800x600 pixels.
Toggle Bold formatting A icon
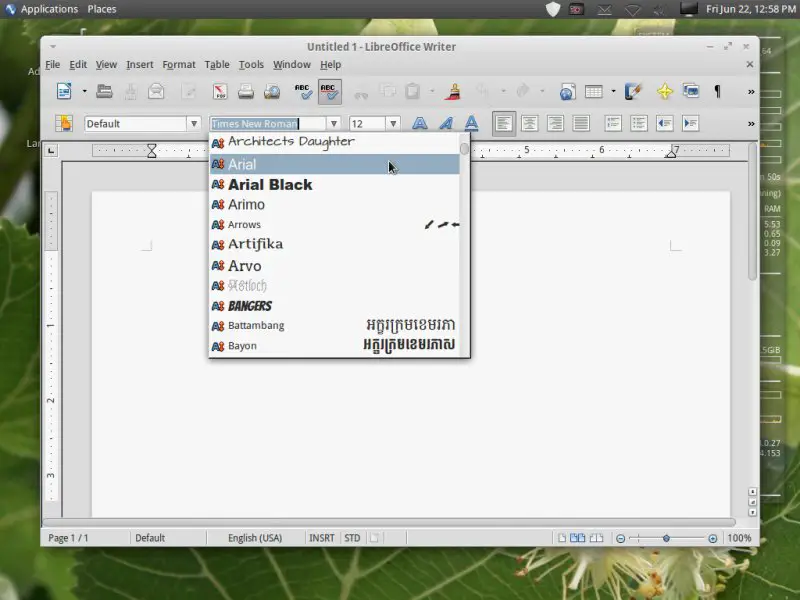(420, 123)
